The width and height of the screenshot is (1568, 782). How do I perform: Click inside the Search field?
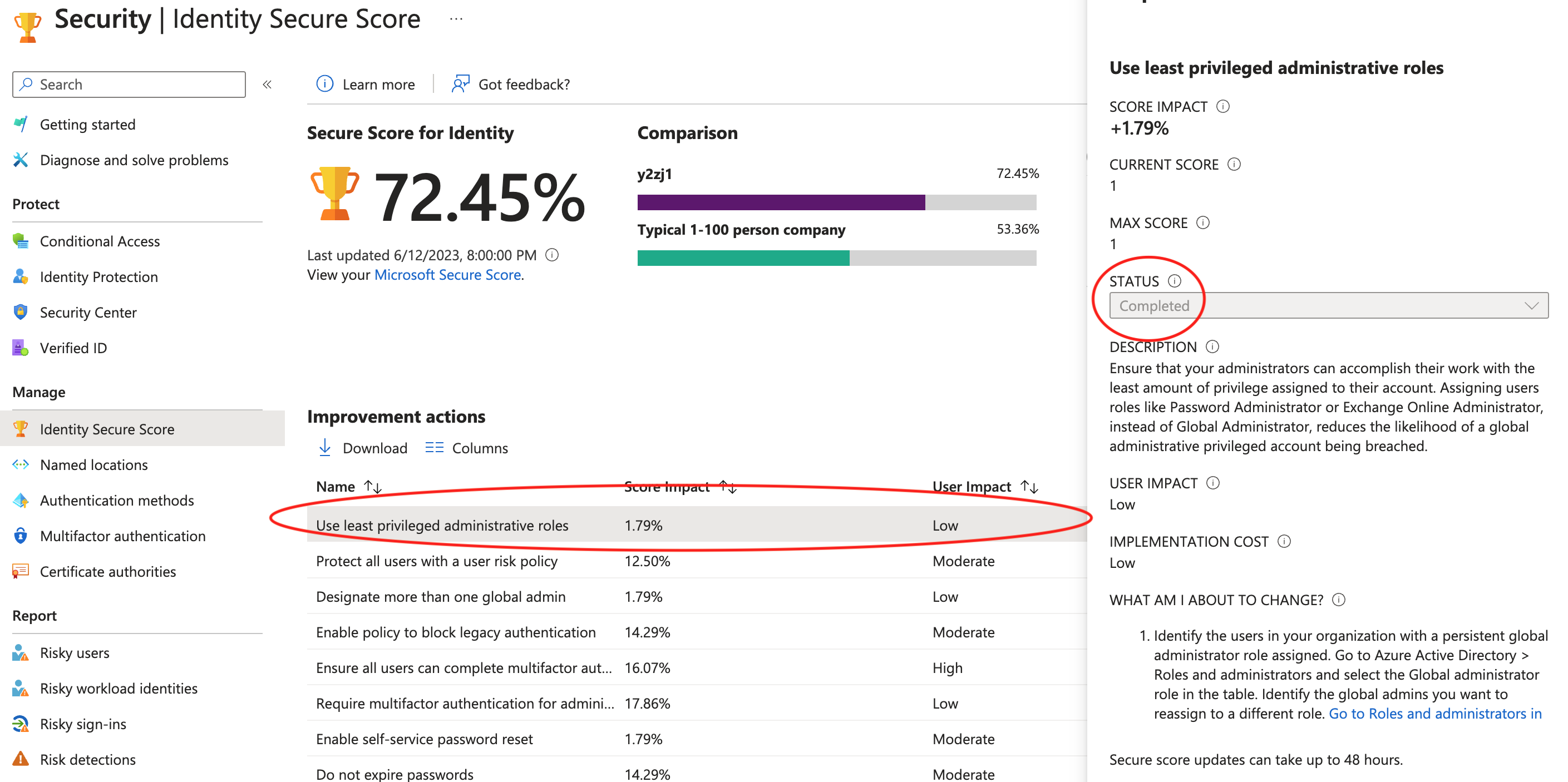[x=128, y=84]
